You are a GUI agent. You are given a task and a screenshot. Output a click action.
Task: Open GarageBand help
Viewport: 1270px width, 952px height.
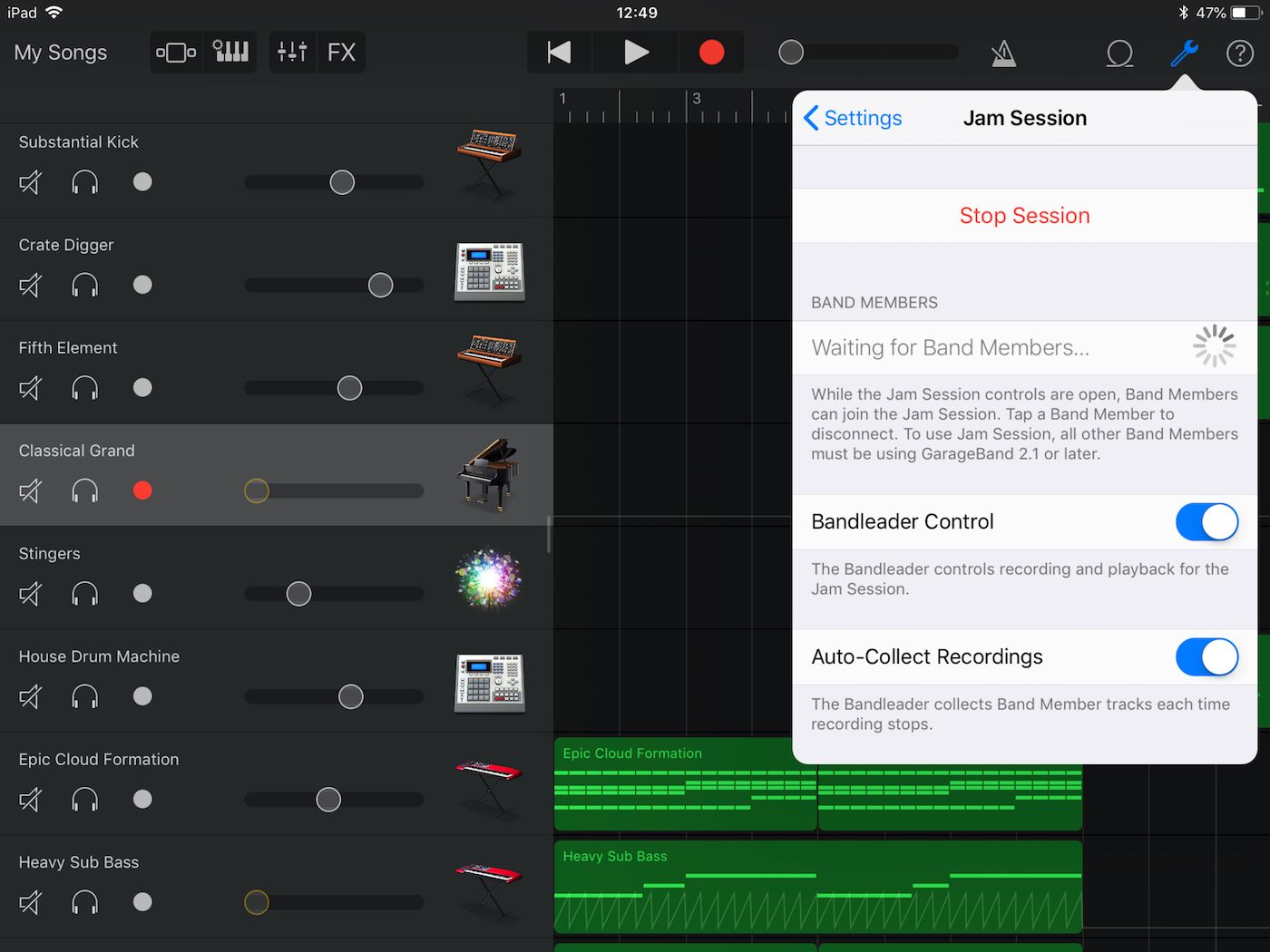pos(1240,53)
